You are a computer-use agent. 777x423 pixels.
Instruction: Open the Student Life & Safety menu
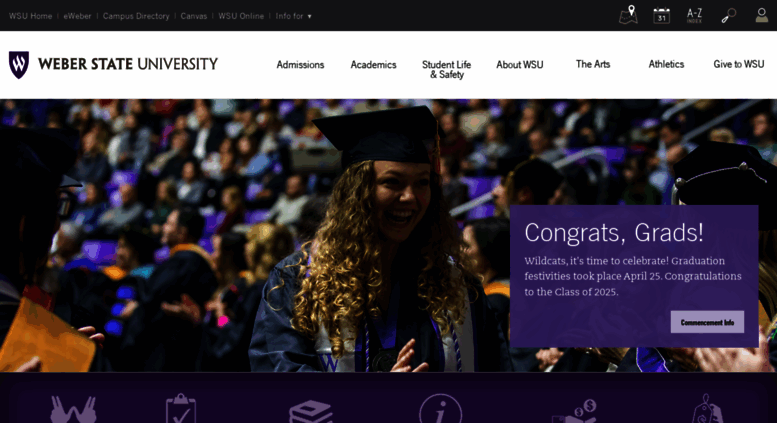click(446, 70)
